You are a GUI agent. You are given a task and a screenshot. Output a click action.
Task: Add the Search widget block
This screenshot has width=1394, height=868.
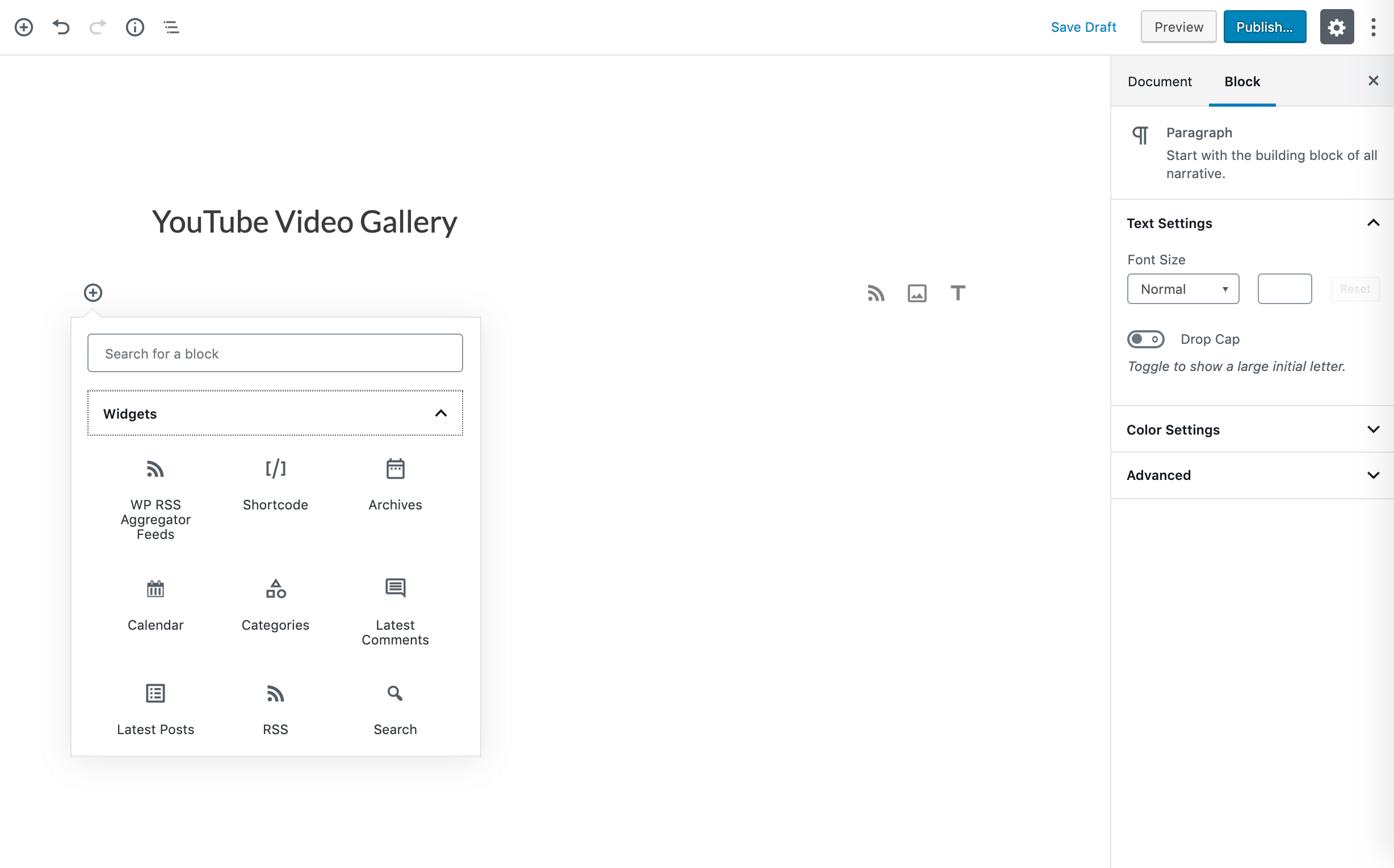(x=395, y=710)
